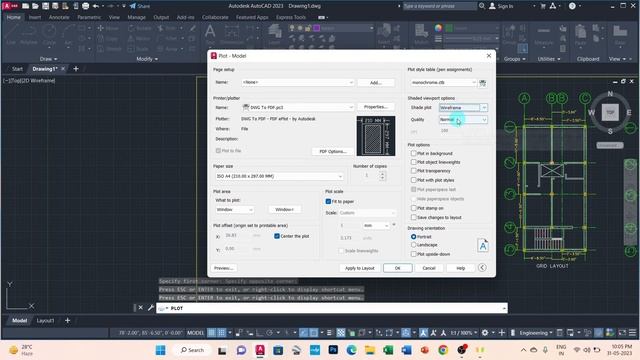Screen dimensions: 640x360
Task: Open the Engineering units dropdown in status bar
Action: pyautogui.click(x=536, y=333)
